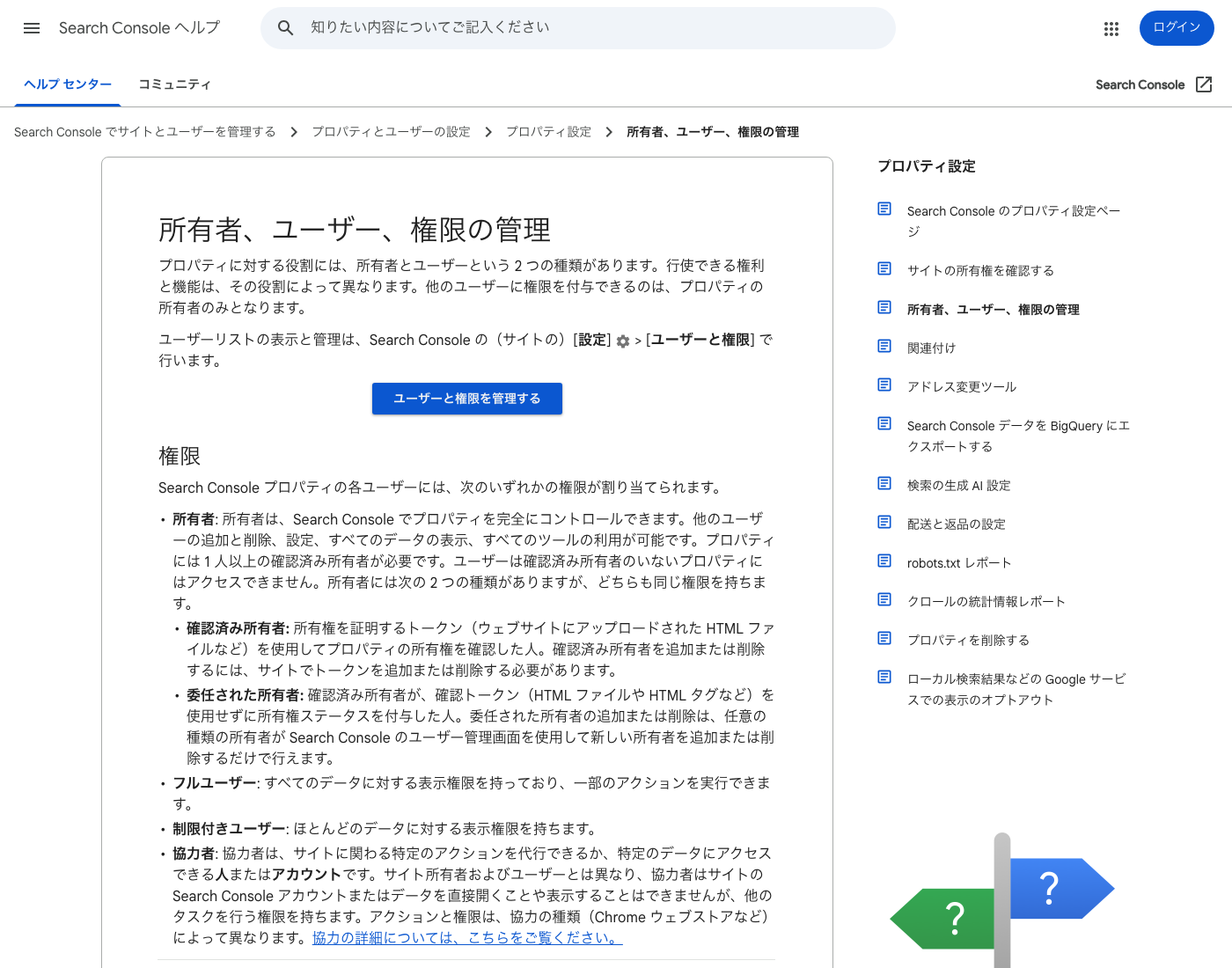The height and width of the screenshot is (968, 1232).
Task: Open 協力の詳細については、こちらをご覧ください link
Action: (467, 938)
